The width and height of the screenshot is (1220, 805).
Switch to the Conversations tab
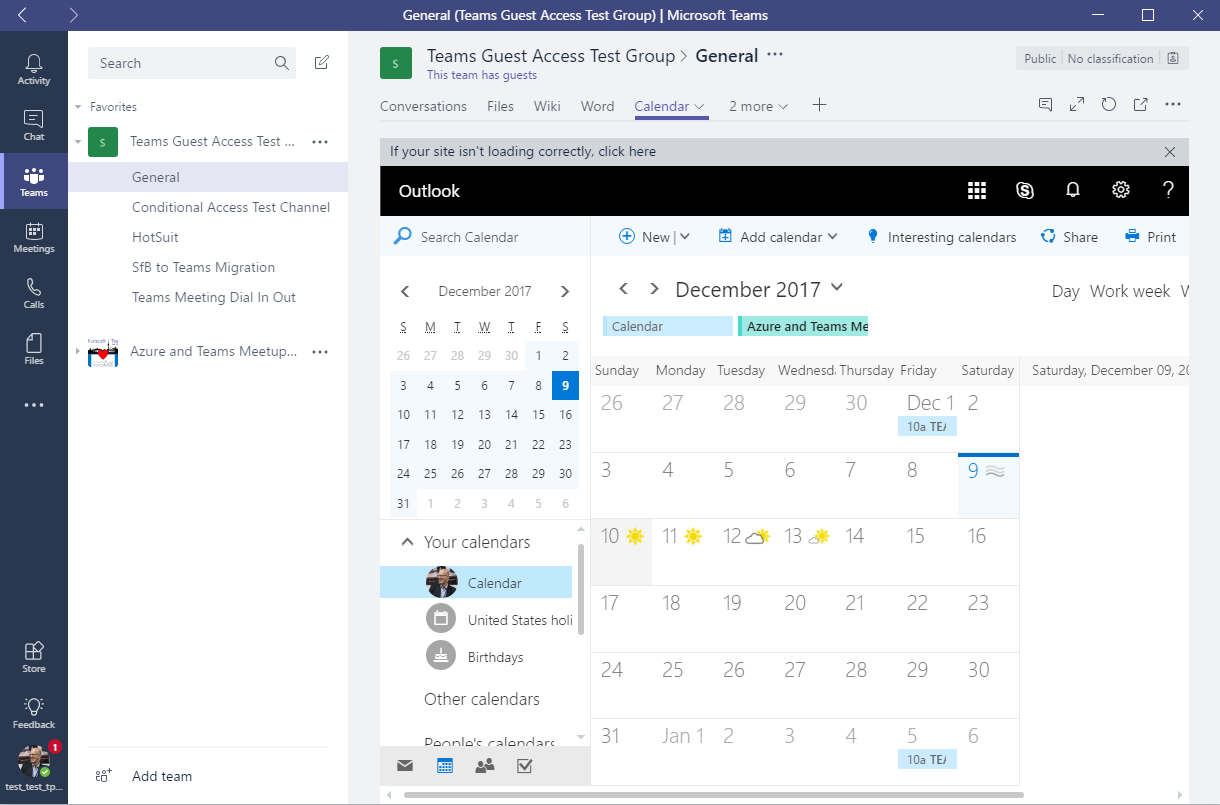click(423, 106)
